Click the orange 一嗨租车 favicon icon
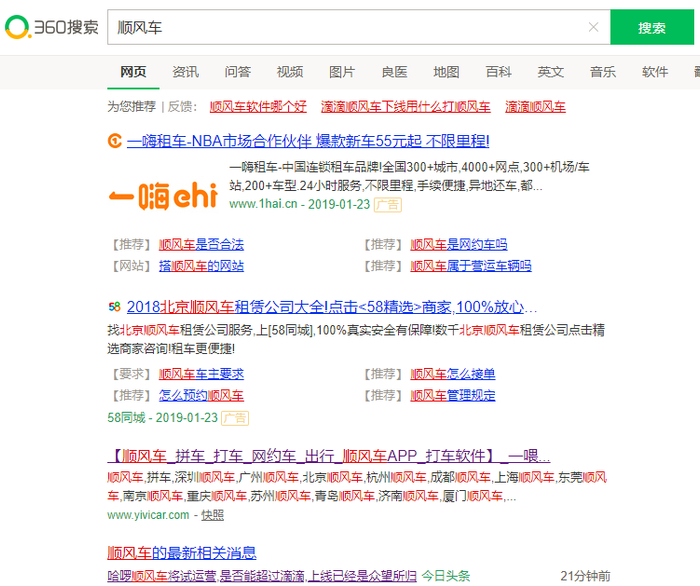700x586 pixels. point(115,141)
